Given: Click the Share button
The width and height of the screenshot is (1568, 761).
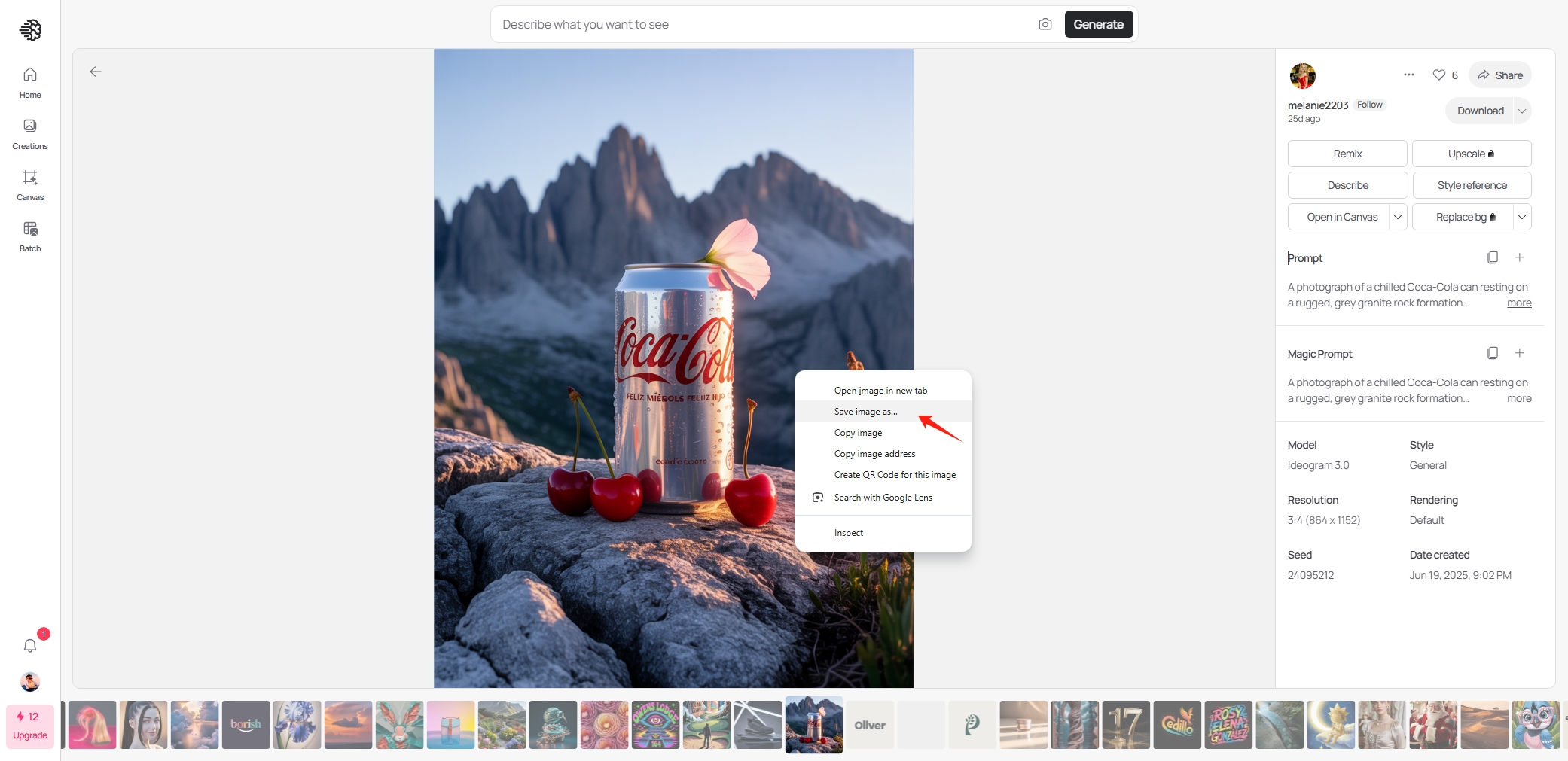Looking at the screenshot, I should click(x=1500, y=75).
